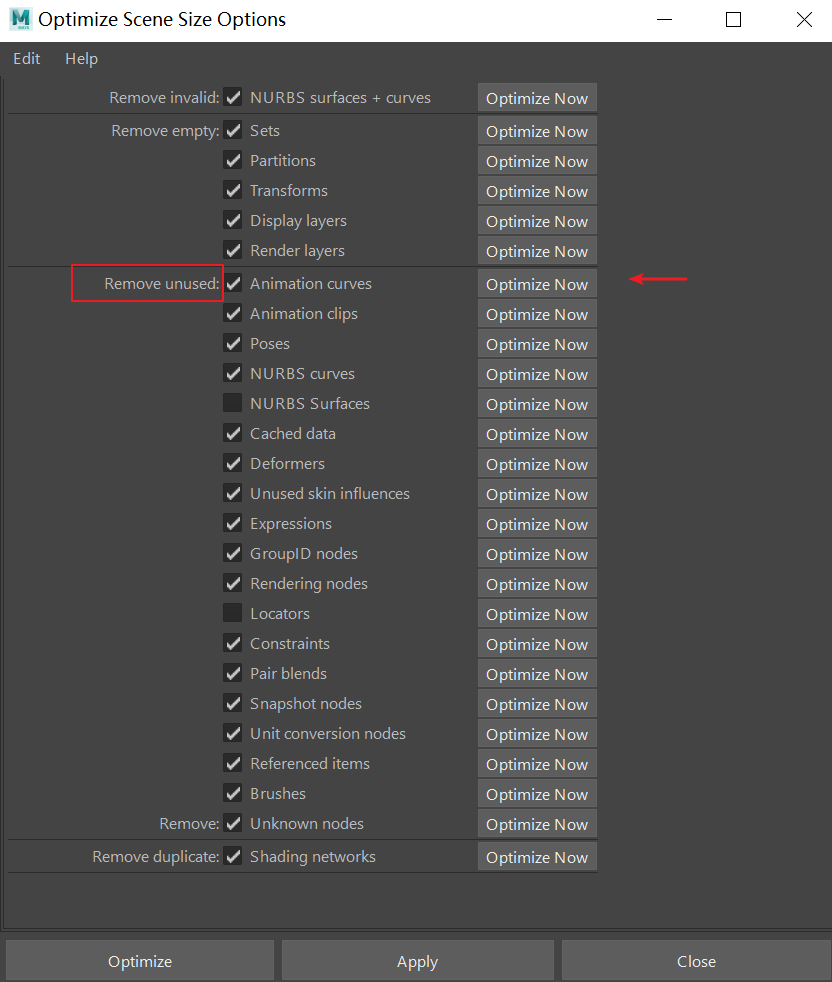Viewport: 832px width, 982px height.
Task: Uncheck NURBS surfaces + curves checkbox
Action: 233,97
